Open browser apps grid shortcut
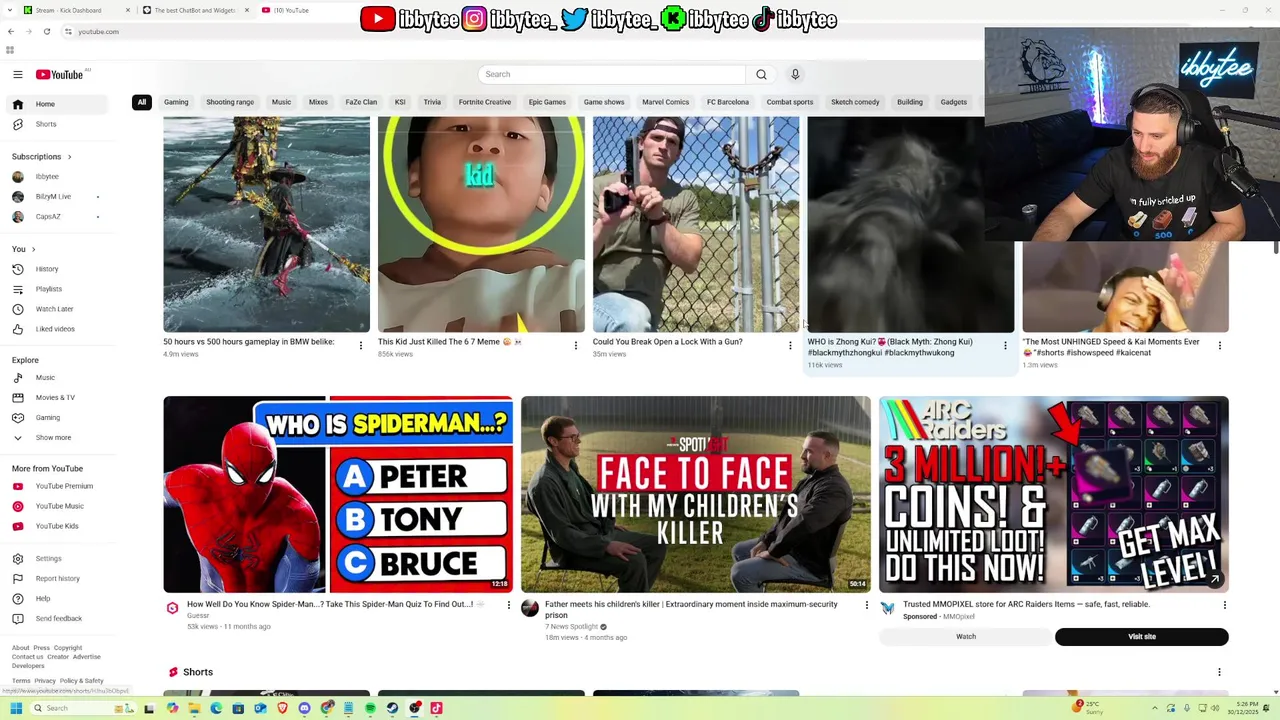 coord(10,50)
